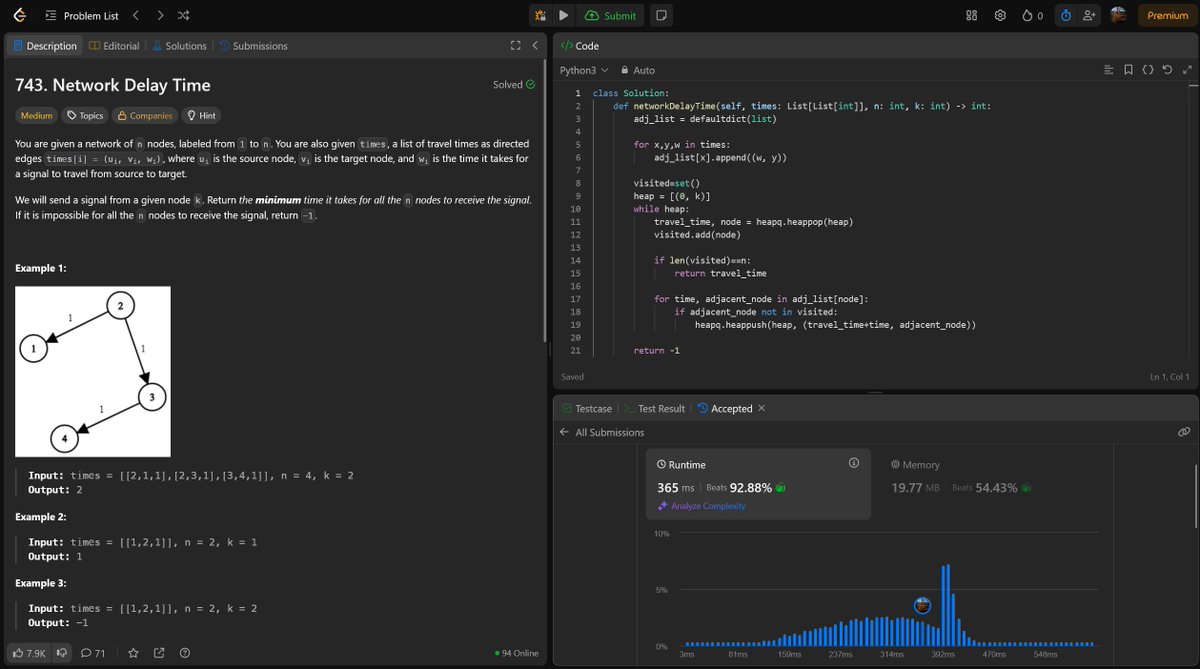Select the emoji marker on the runtime chart
Image resolution: width=1200 pixels, height=669 pixels.
[921, 605]
